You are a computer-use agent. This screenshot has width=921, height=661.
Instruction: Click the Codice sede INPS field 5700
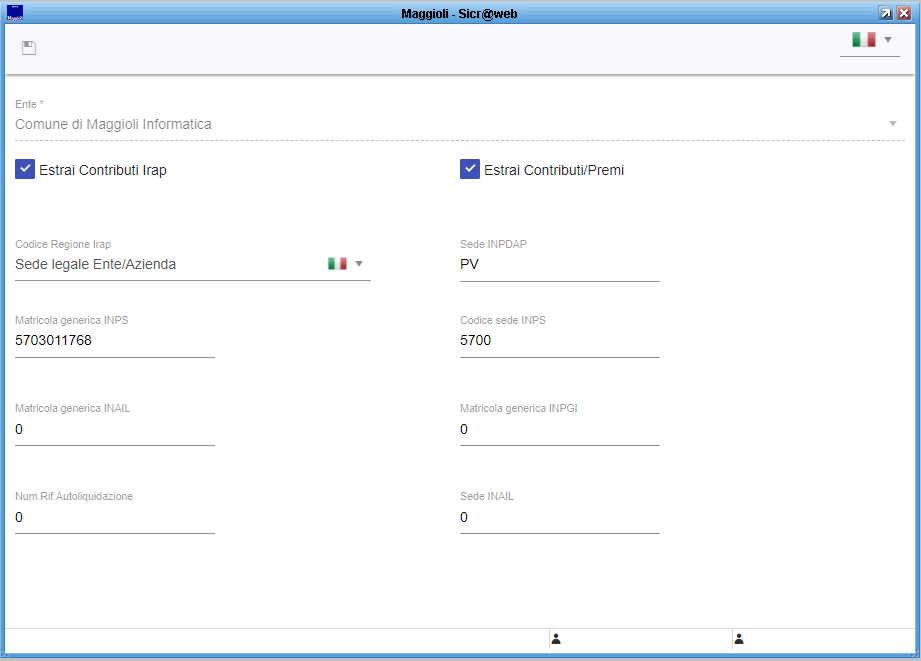560,341
